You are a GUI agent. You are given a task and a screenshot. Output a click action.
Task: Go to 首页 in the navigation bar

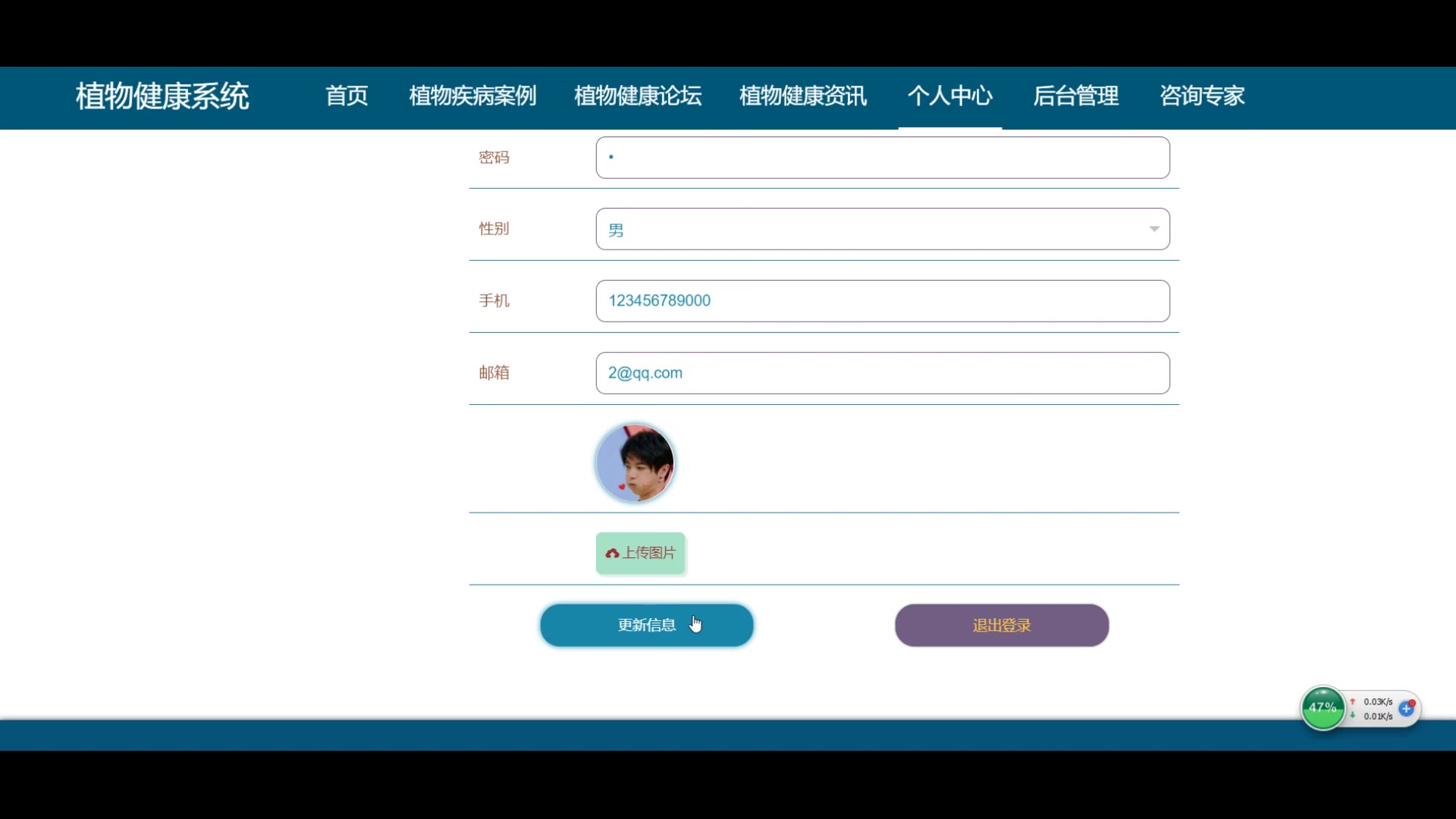pos(347,96)
